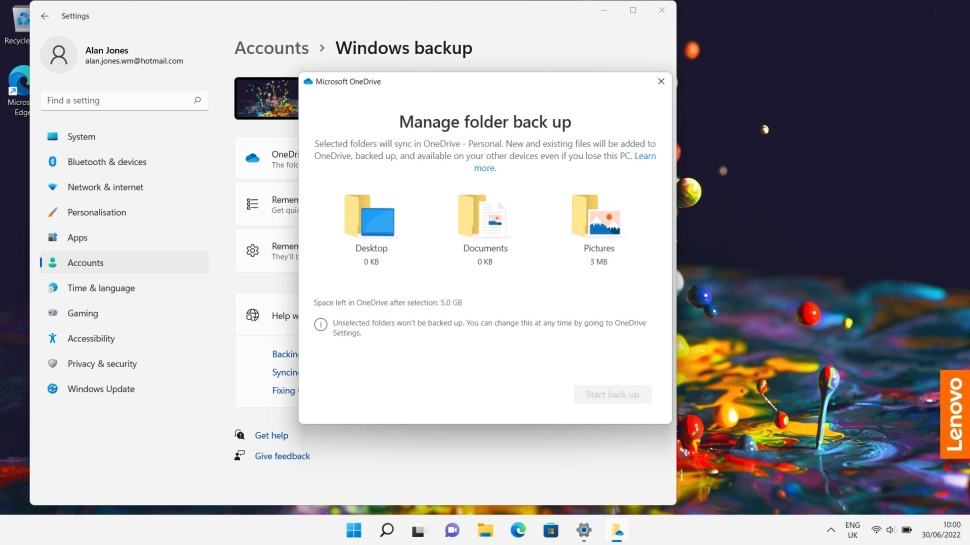The height and width of the screenshot is (545, 970).
Task: Select Accounts in settings sidebar
Action: point(124,262)
